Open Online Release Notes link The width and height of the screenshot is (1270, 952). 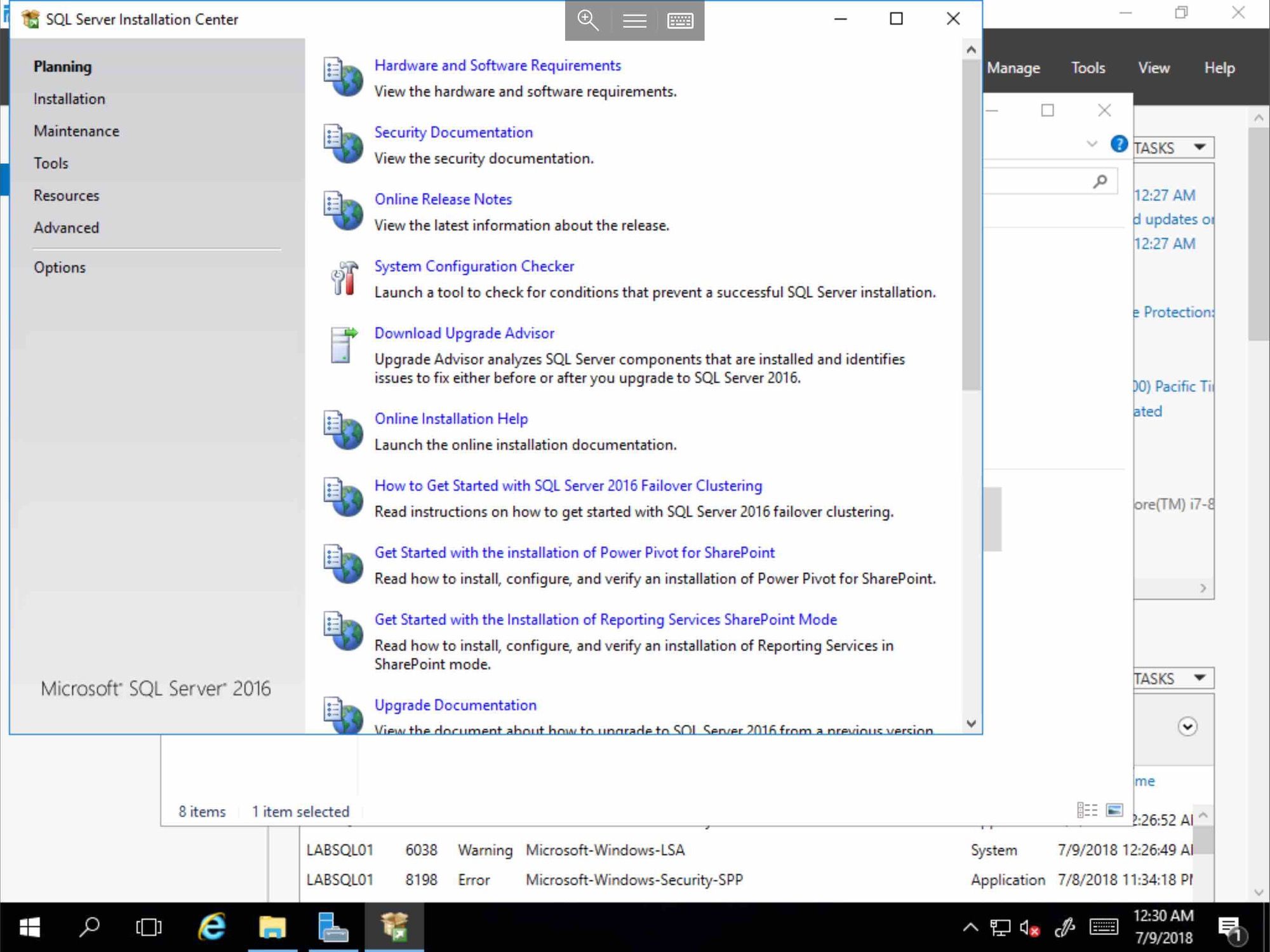443,199
